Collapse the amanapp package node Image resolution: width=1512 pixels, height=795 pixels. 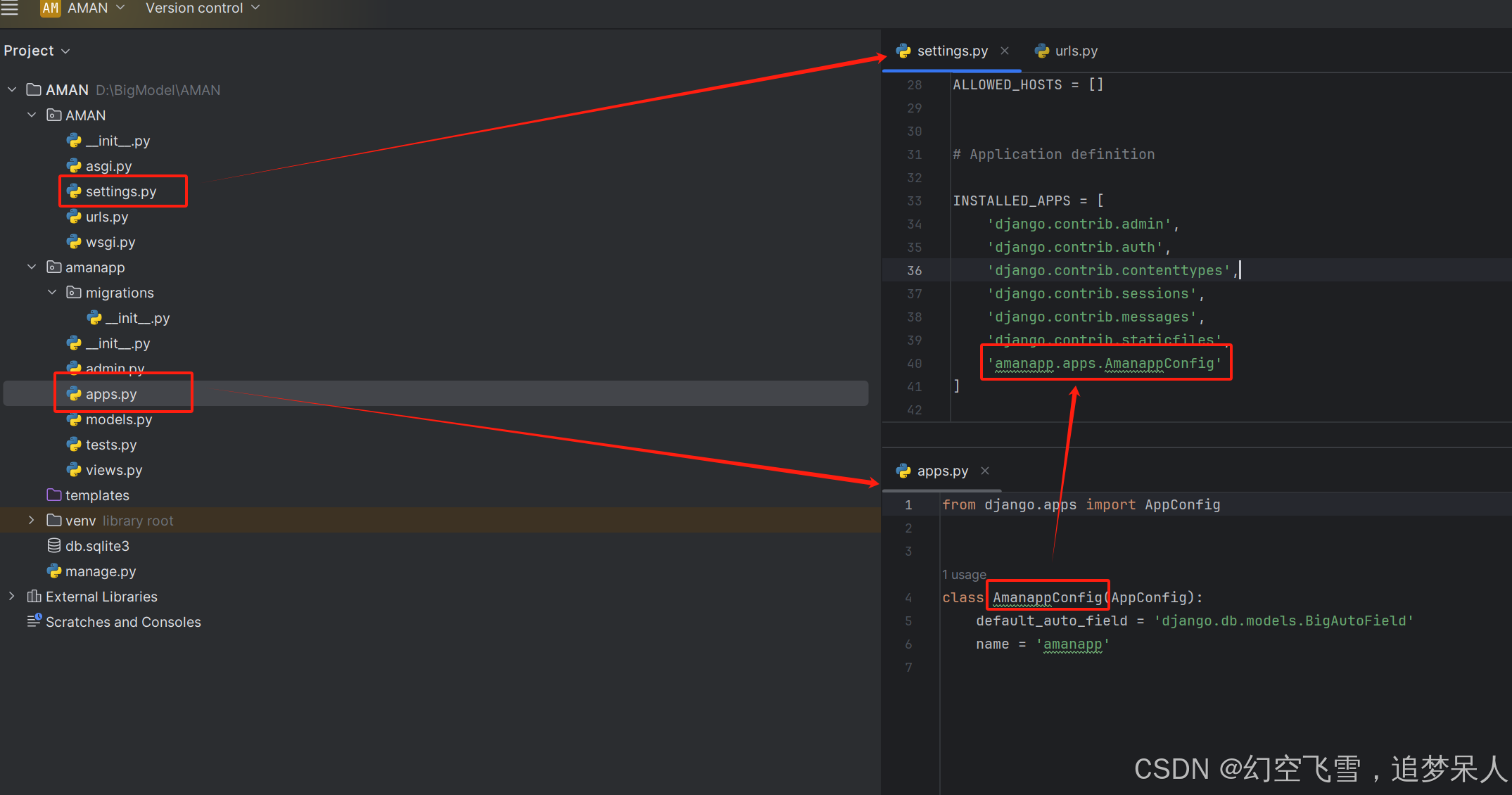(x=31, y=267)
